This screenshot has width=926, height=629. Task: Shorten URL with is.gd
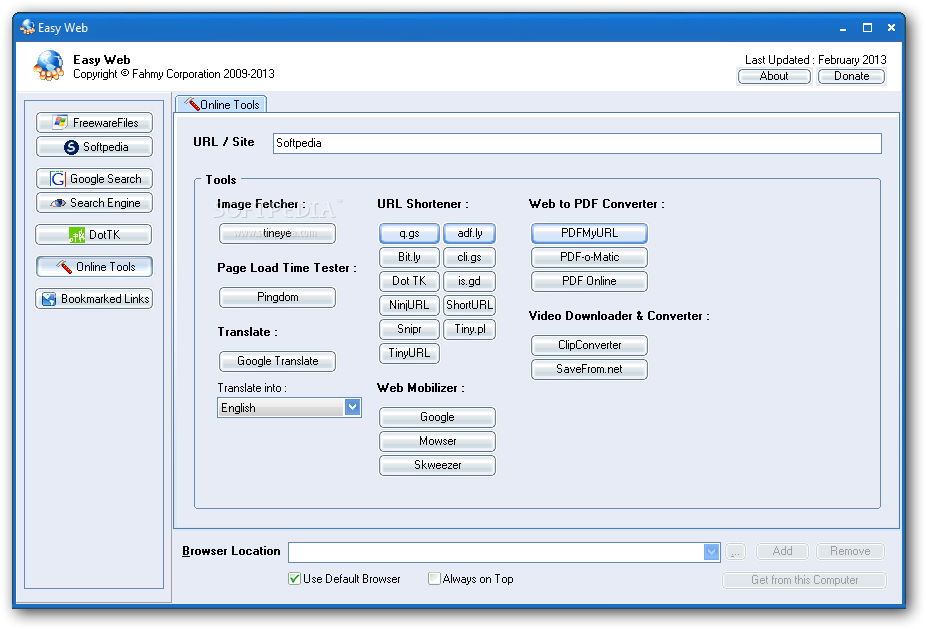[469, 281]
